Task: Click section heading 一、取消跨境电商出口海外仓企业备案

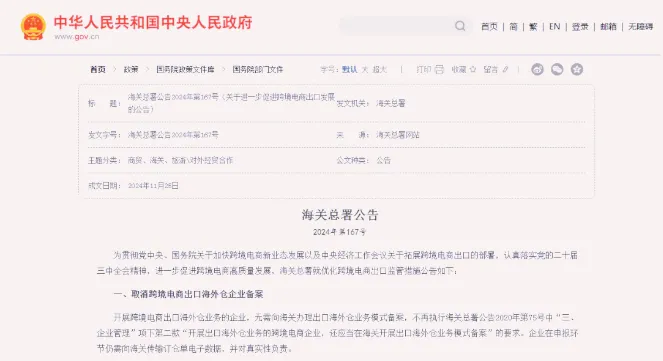Action: [x=188, y=294]
